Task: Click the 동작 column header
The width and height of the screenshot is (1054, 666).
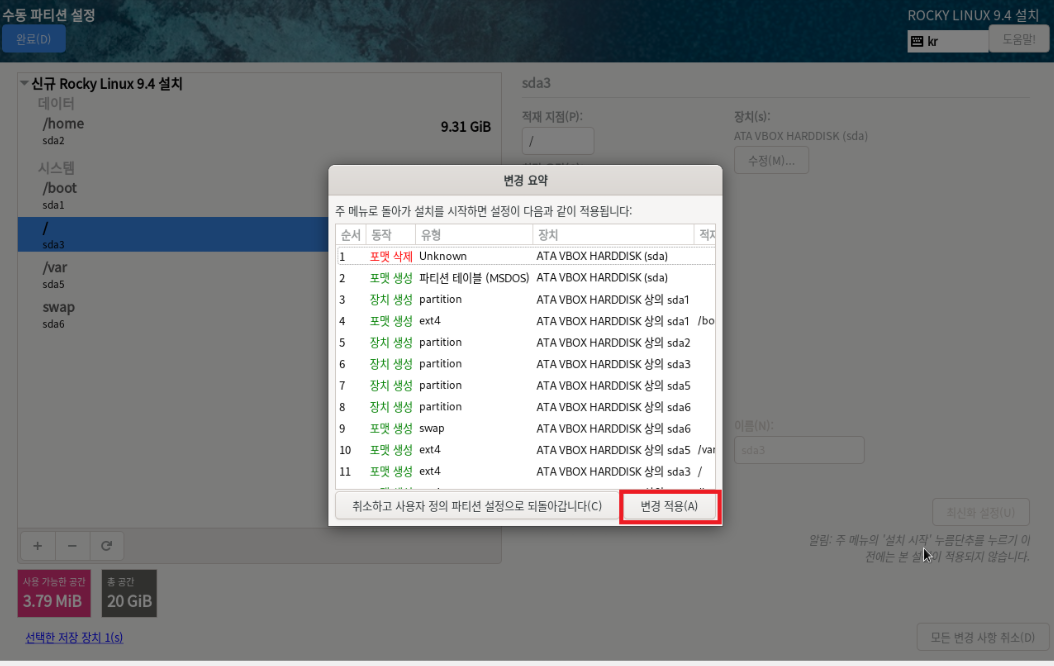Action: pyautogui.click(x=391, y=235)
